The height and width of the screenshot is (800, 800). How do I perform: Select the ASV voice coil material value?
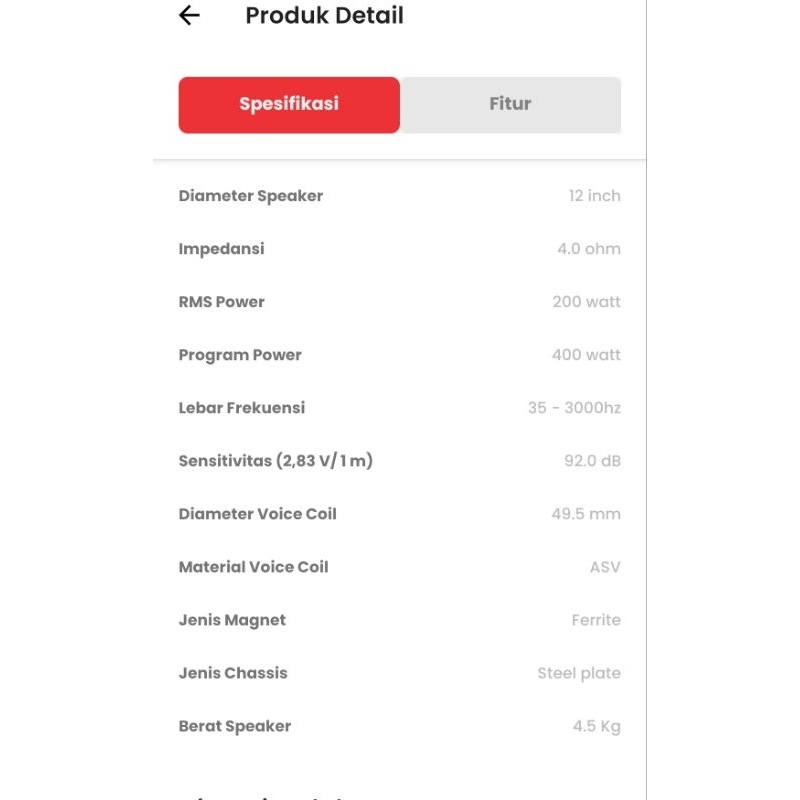(x=605, y=567)
